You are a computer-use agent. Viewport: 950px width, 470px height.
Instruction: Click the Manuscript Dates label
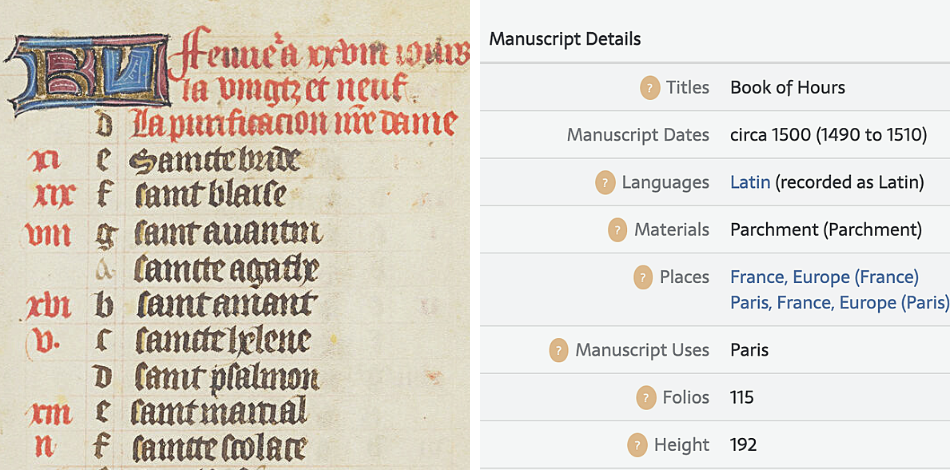point(638,135)
